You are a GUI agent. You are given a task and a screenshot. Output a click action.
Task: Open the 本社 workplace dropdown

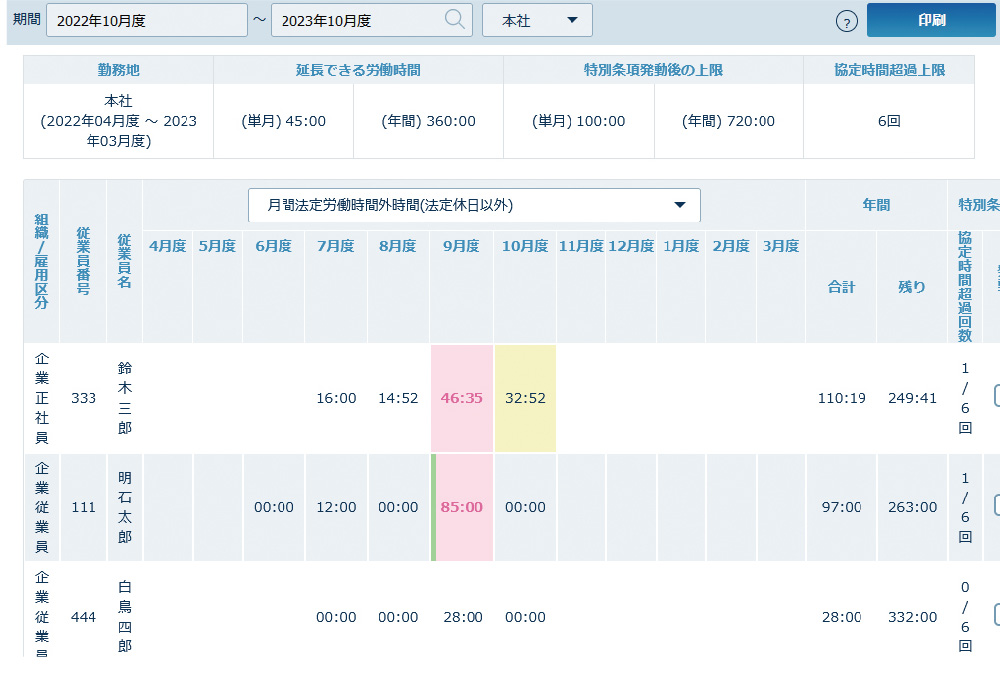coord(537,20)
